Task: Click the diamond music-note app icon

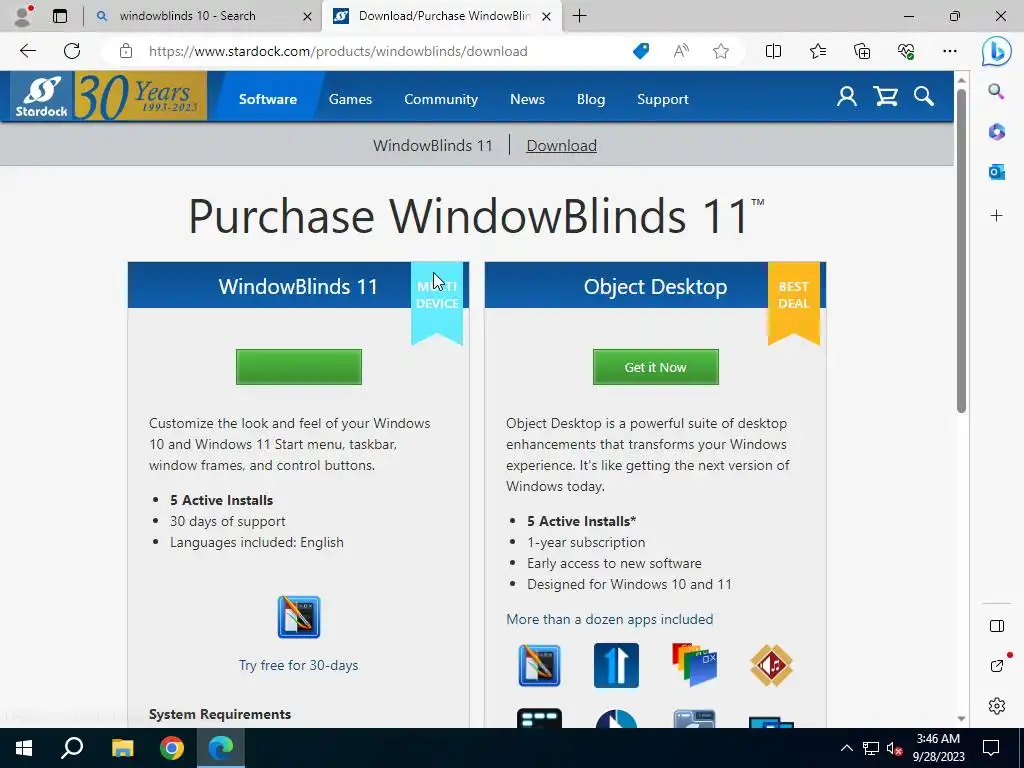Action: point(771,665)
